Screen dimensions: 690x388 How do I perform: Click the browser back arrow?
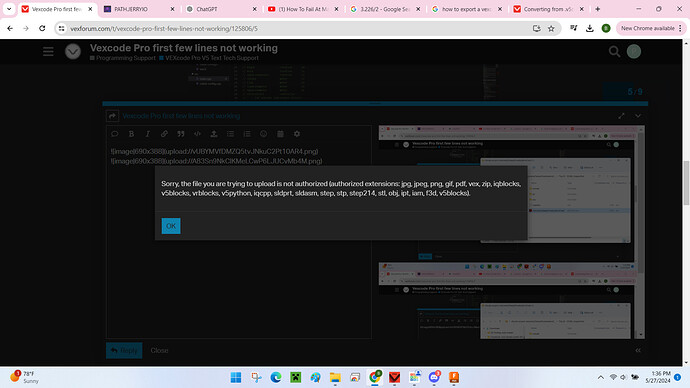[x=10, y=28]
